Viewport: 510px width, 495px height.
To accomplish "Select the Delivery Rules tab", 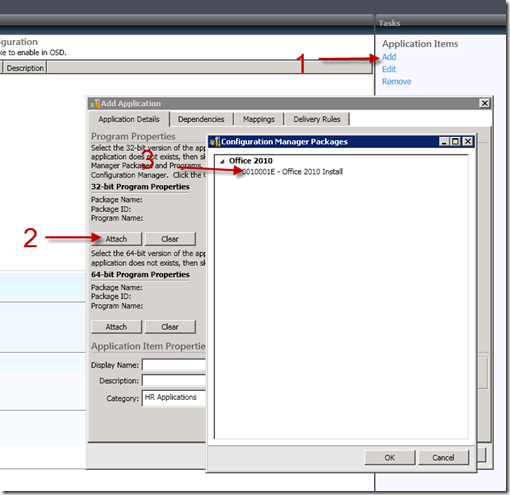I will [x=317, y=119].
